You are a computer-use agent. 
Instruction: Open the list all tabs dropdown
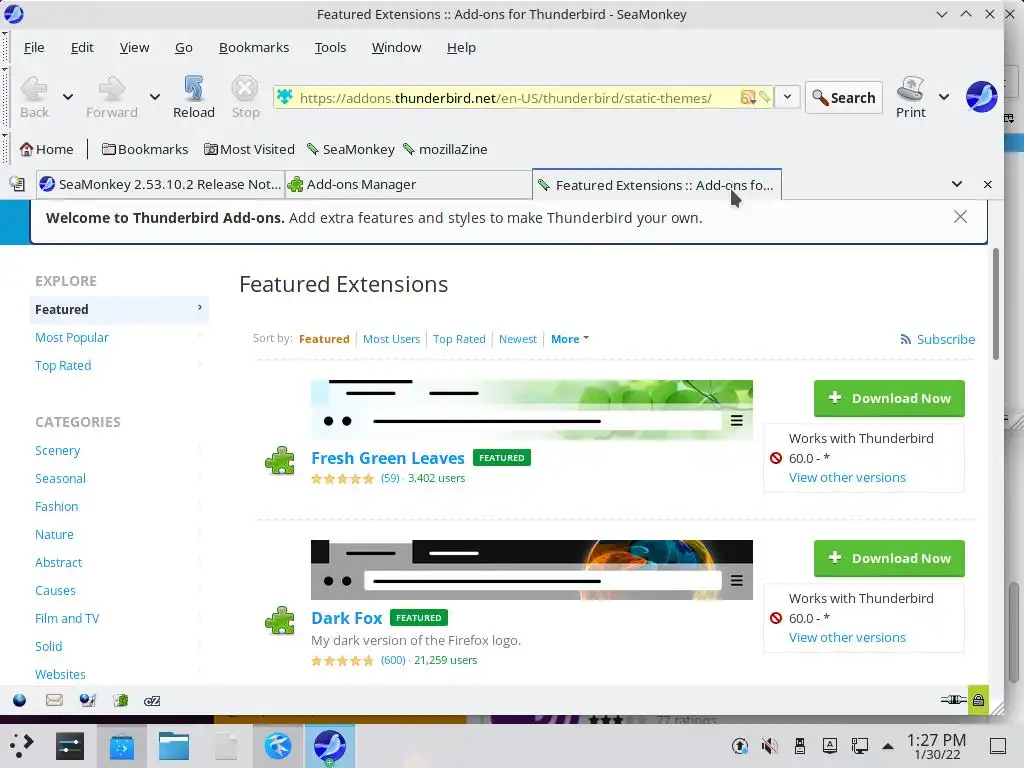click(957, 184)
